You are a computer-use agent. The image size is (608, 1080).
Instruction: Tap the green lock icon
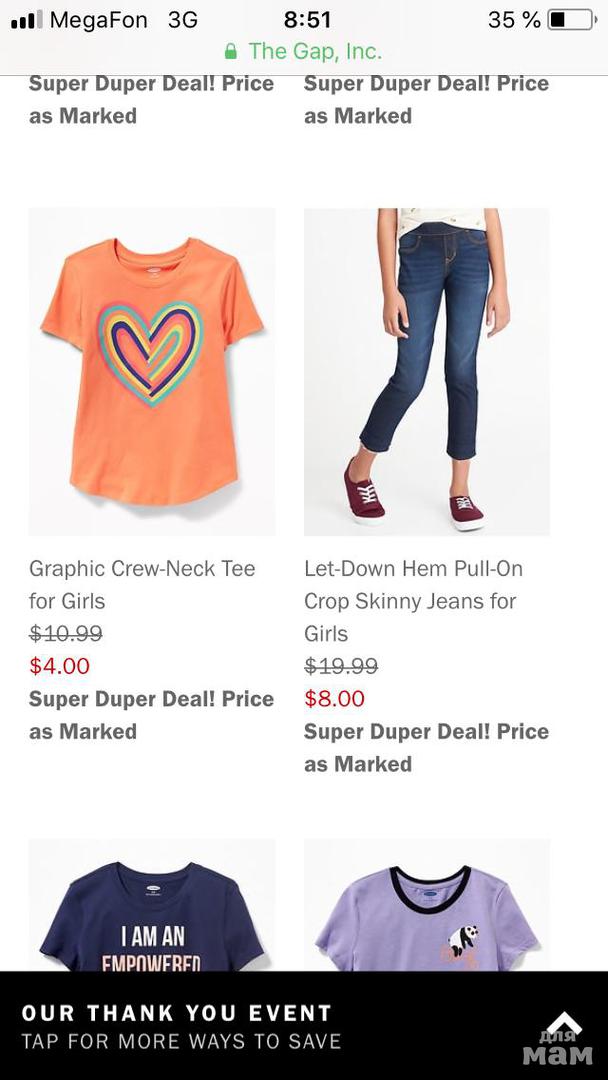pyautogui.click(x=231, y=51)
